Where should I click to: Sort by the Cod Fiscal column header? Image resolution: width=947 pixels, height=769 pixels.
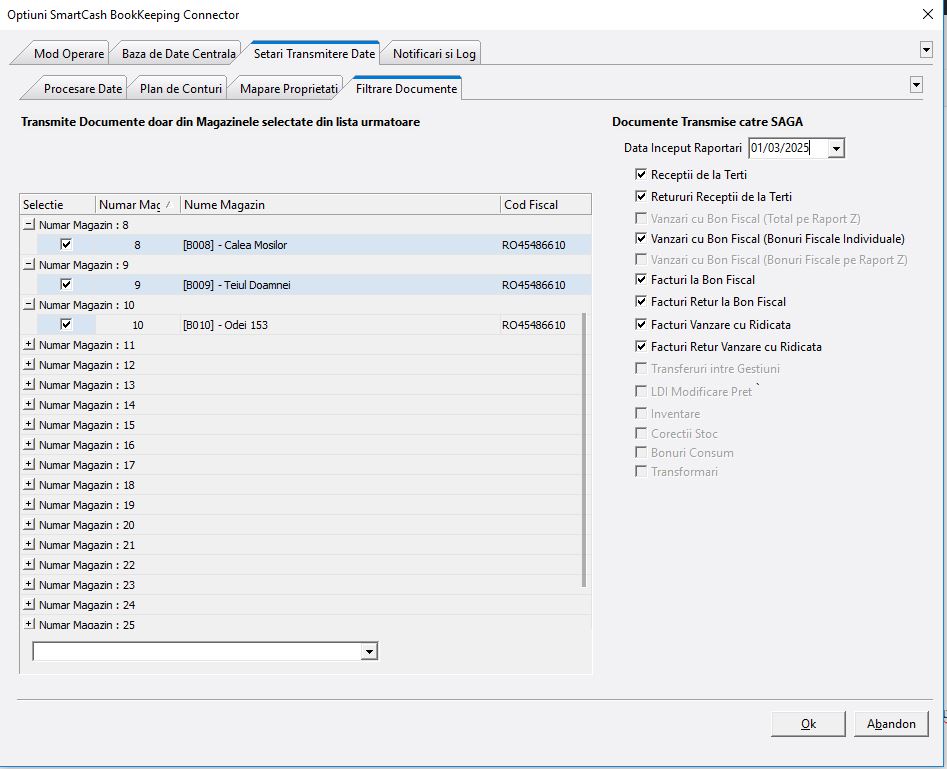545,205
